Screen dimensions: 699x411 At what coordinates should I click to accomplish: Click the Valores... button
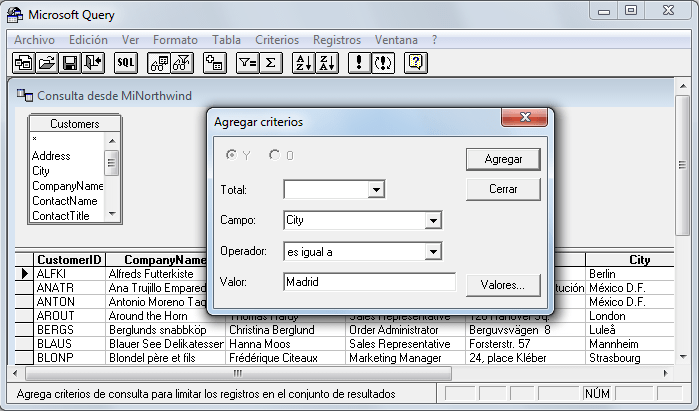tap(503, 285)
